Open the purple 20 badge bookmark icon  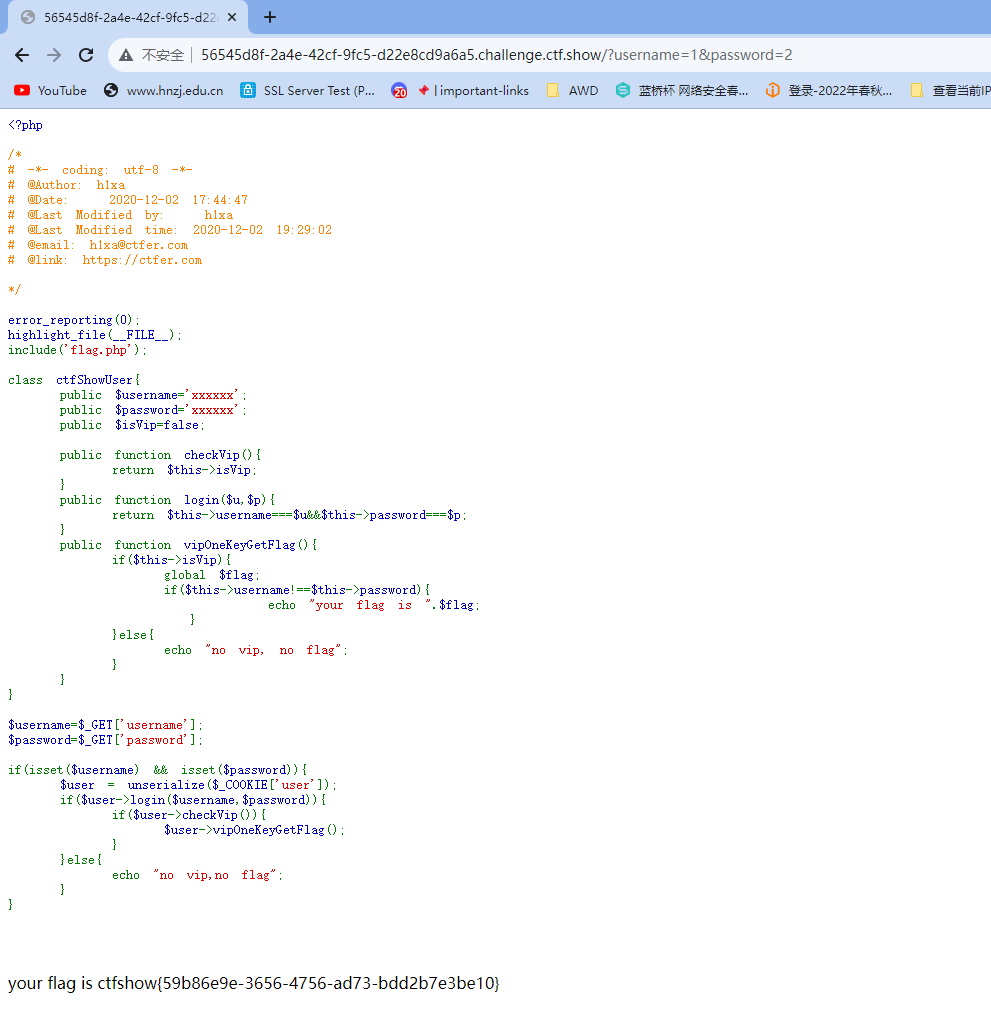coord(399,91)
